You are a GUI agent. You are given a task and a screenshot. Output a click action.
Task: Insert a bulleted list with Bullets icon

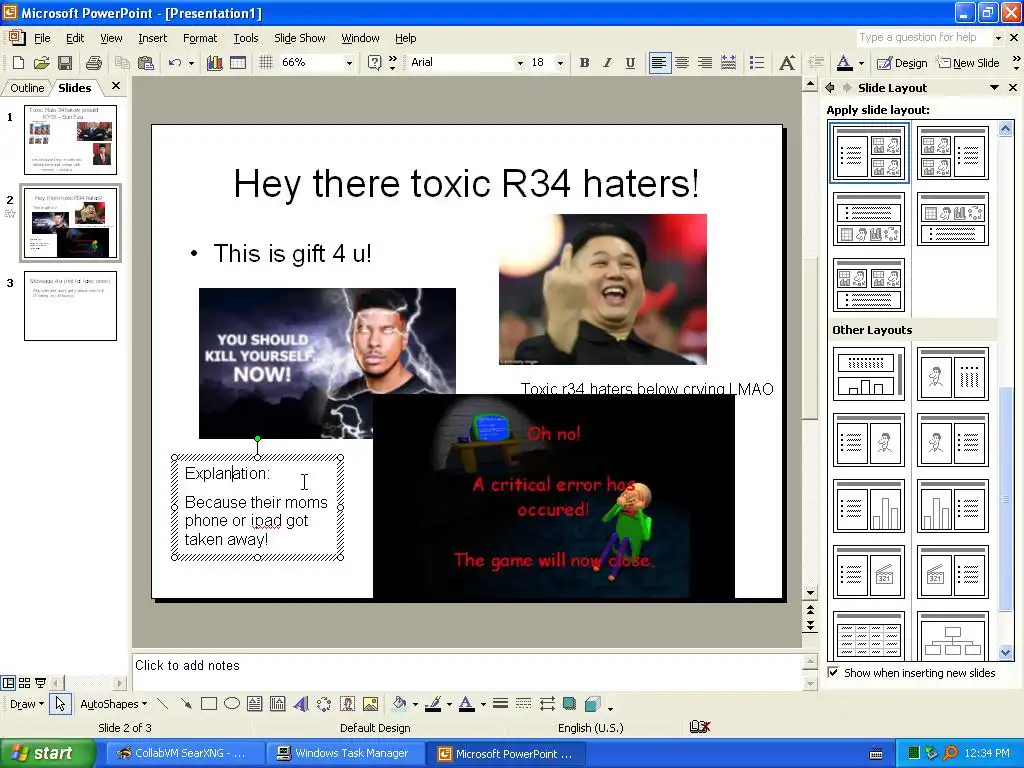coord(757,63)
